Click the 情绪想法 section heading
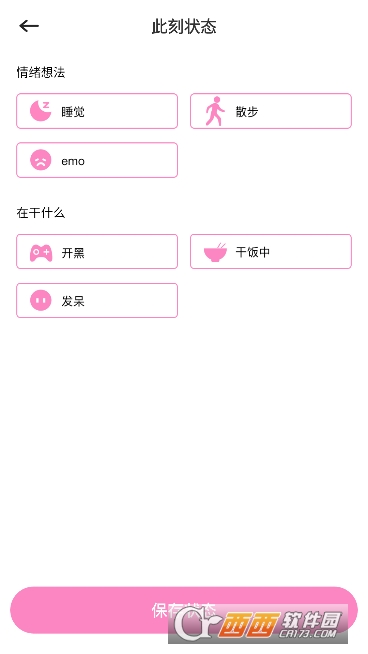This screenshot has width=368, height=654. (x=40, y=73)
